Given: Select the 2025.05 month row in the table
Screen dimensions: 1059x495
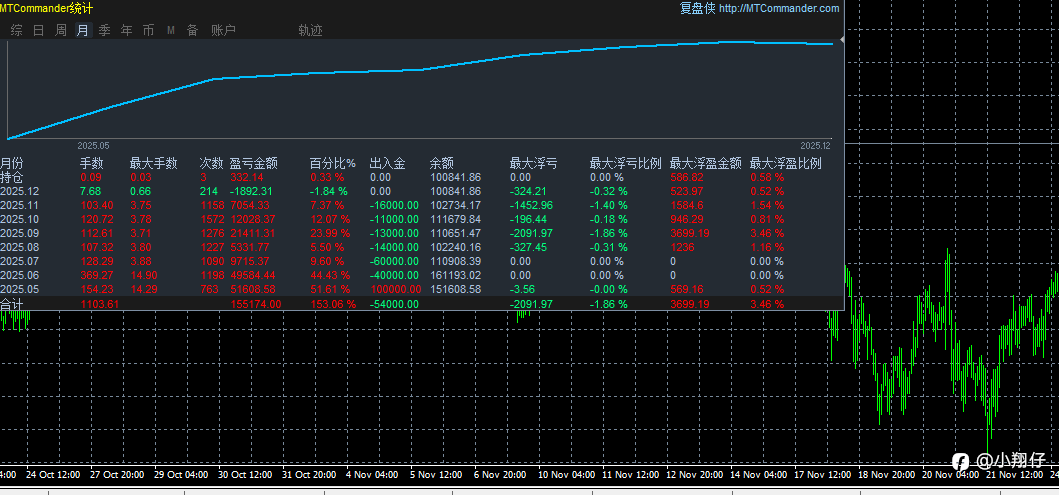Looking at the screenshot, I should [x=422, y=289].
